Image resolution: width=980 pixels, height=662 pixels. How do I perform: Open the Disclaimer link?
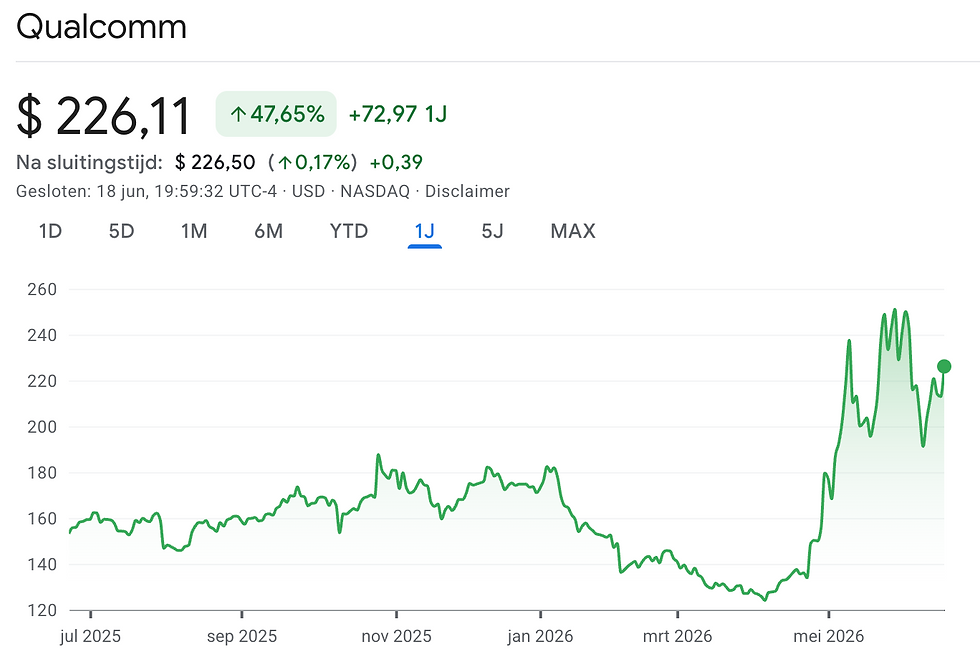[467, 191]
